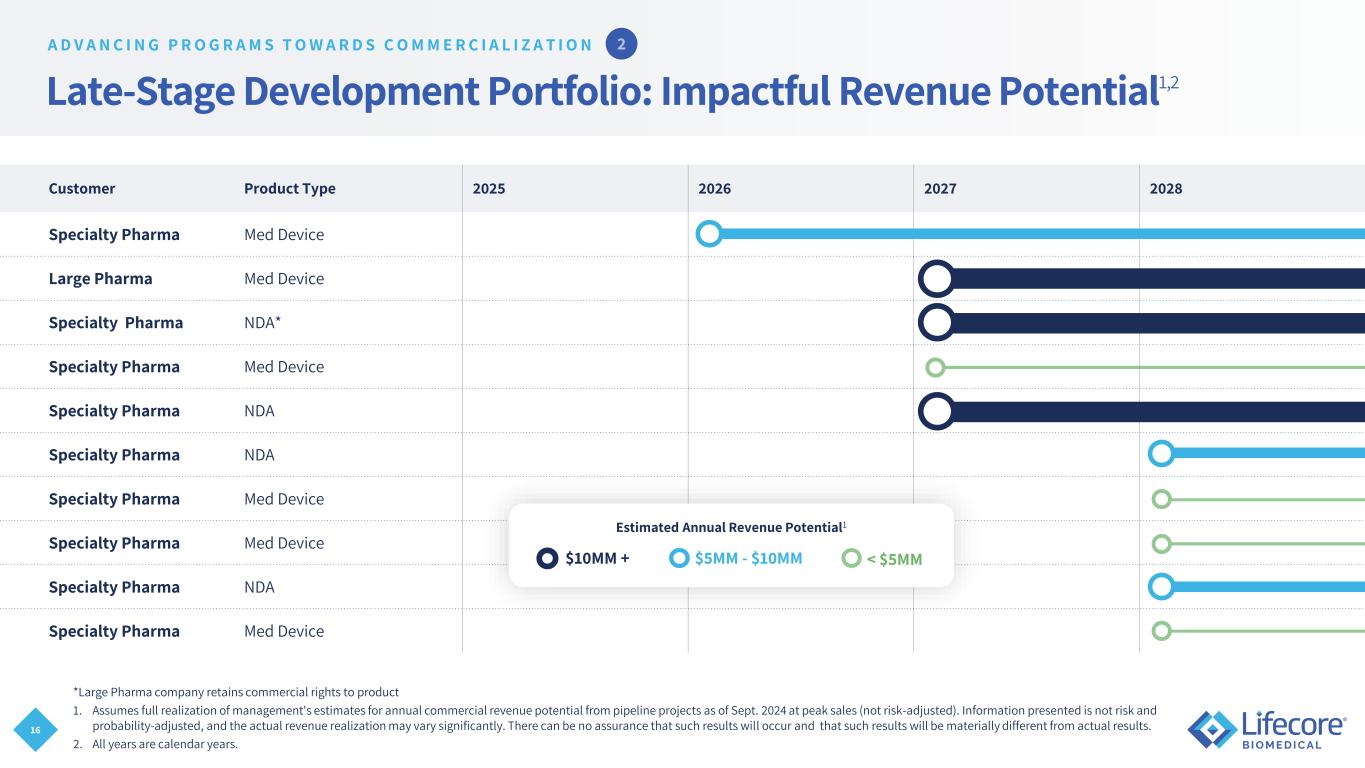This screenshot has width=1365, height=768.
Task: Click the start circle in the Large Pharma row
Action: (936, 279)
